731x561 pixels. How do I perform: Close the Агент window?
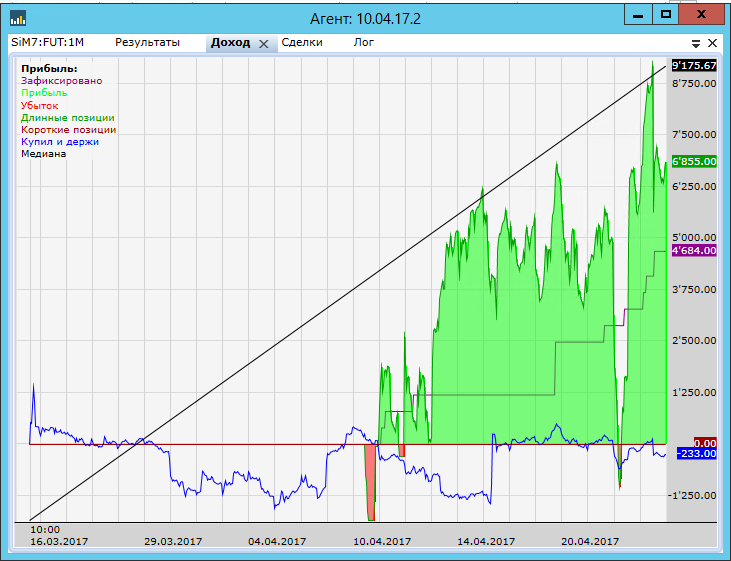[x=701, y=15]
